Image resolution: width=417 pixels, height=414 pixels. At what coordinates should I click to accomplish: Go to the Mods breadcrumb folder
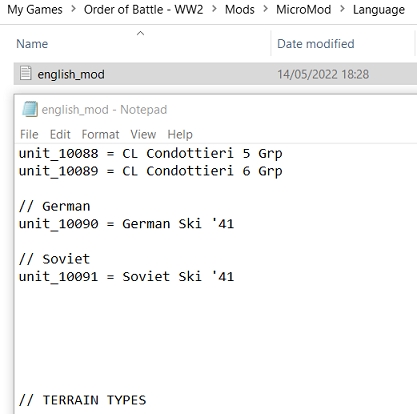pos(240,10)
